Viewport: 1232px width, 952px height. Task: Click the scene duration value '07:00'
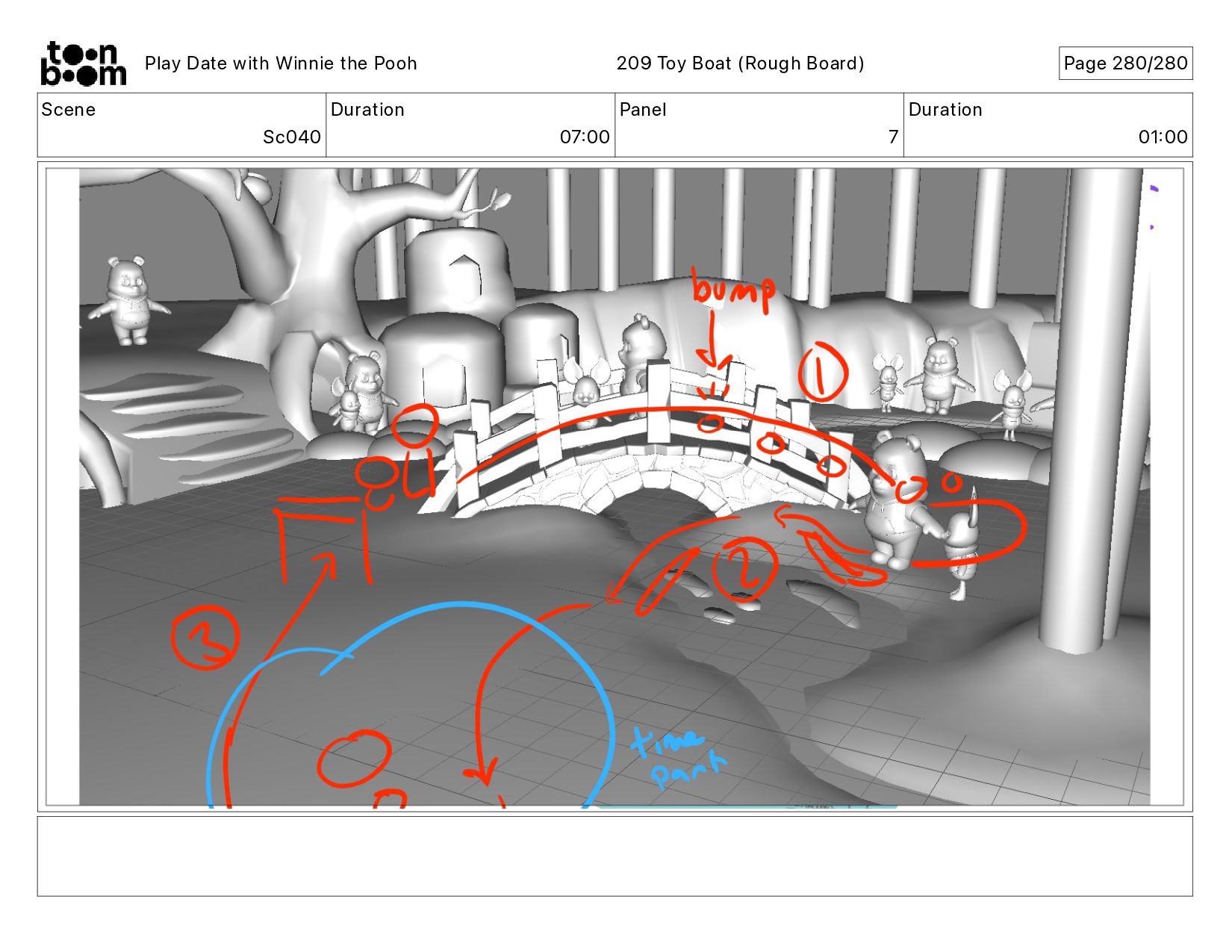coord(585,137)
